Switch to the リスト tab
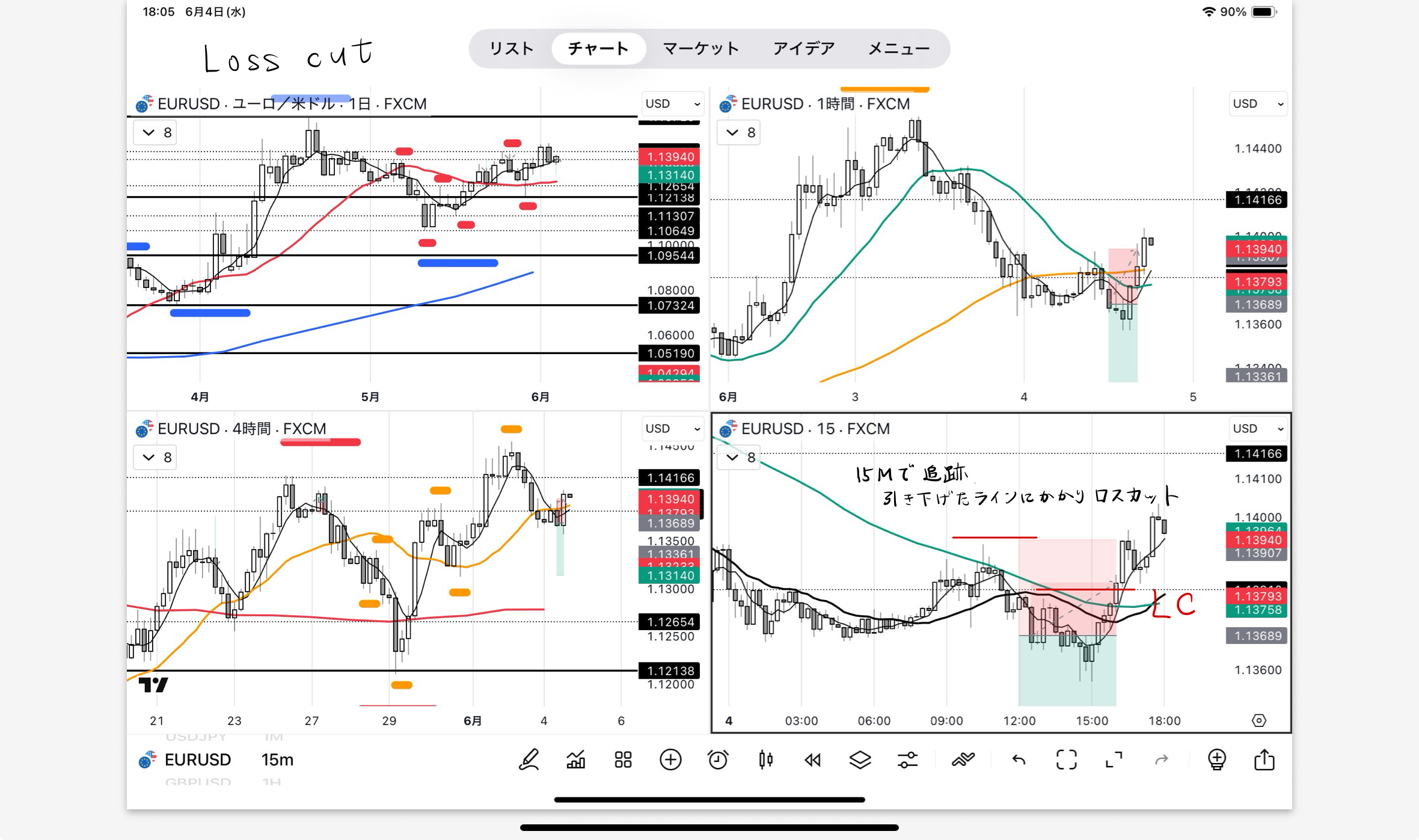The width and height of the screenshot is (1419, 840). 511,49
